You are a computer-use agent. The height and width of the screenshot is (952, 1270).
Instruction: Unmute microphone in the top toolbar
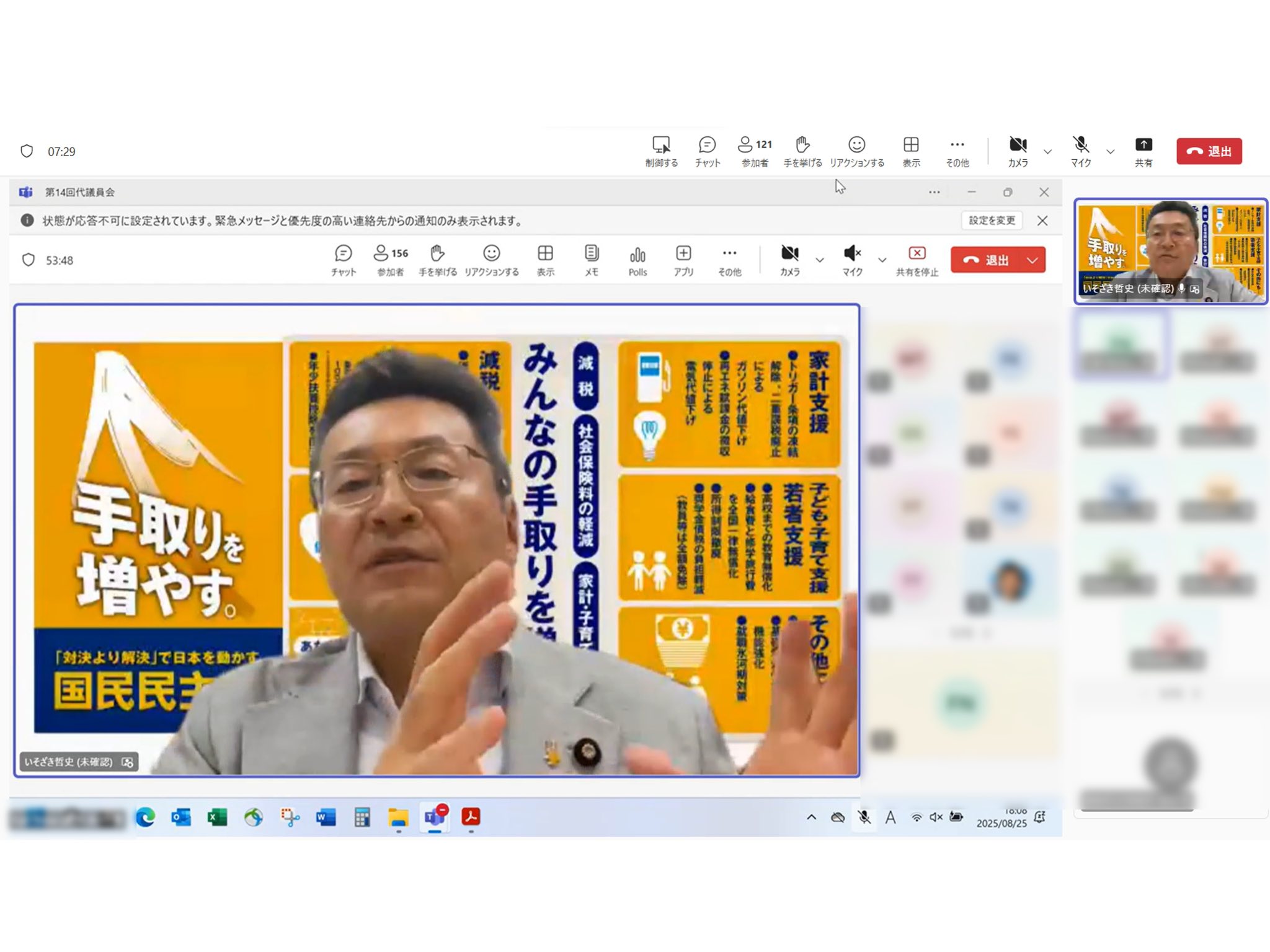coord(1081,151)
